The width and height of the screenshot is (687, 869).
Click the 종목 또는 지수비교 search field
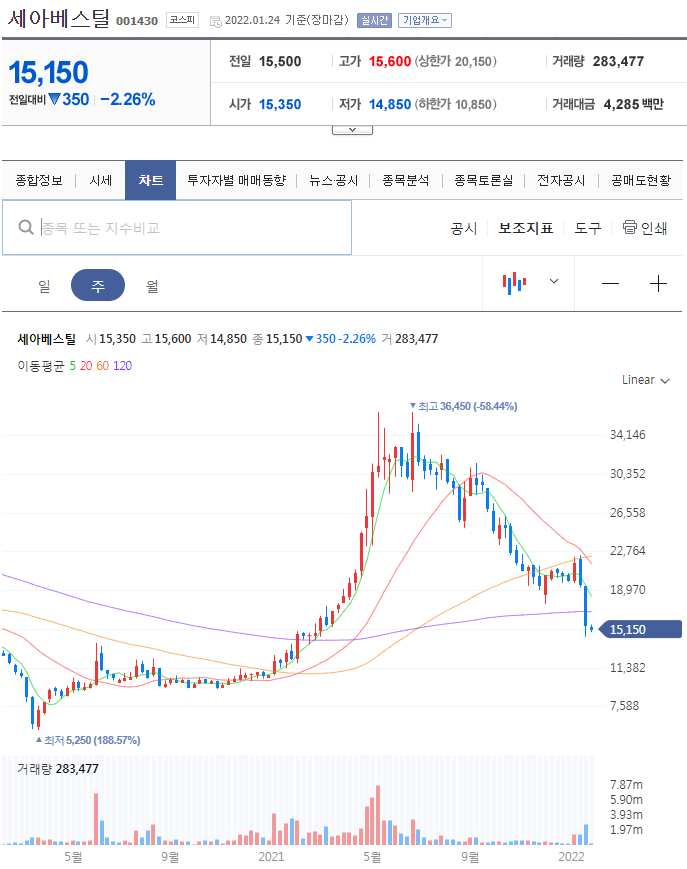[177, 228]
